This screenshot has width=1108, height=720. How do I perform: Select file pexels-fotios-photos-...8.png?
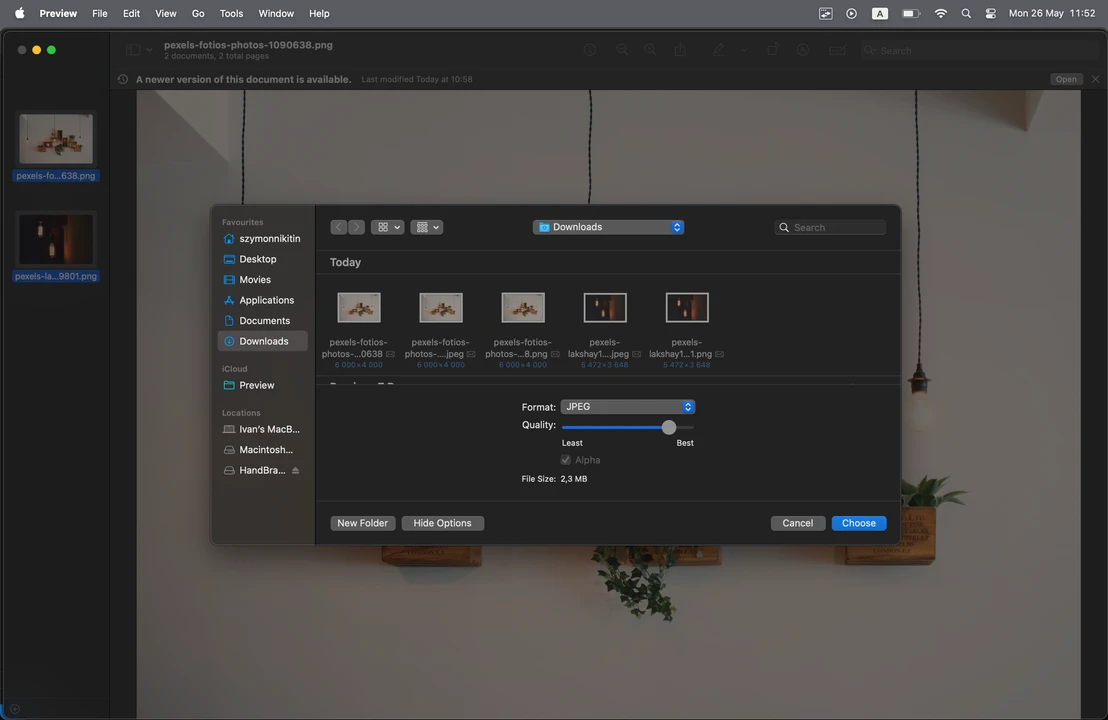pos(522,329)
